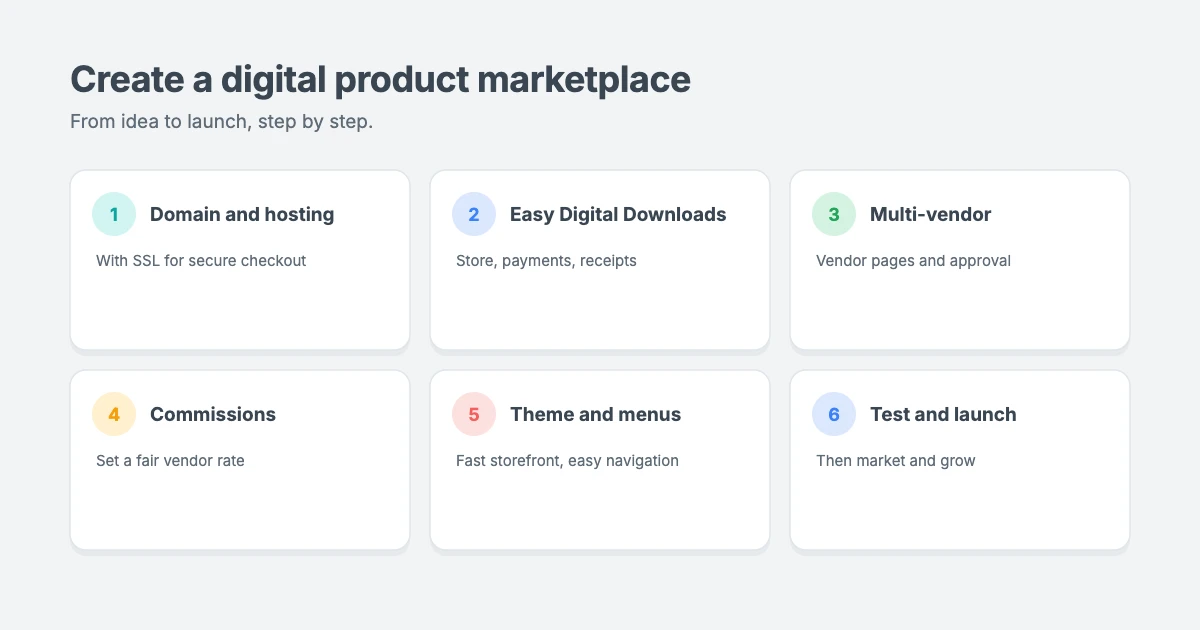The image size is (1200, 630).
Task: Click the step 3 number badge
Action: [834, 214]
